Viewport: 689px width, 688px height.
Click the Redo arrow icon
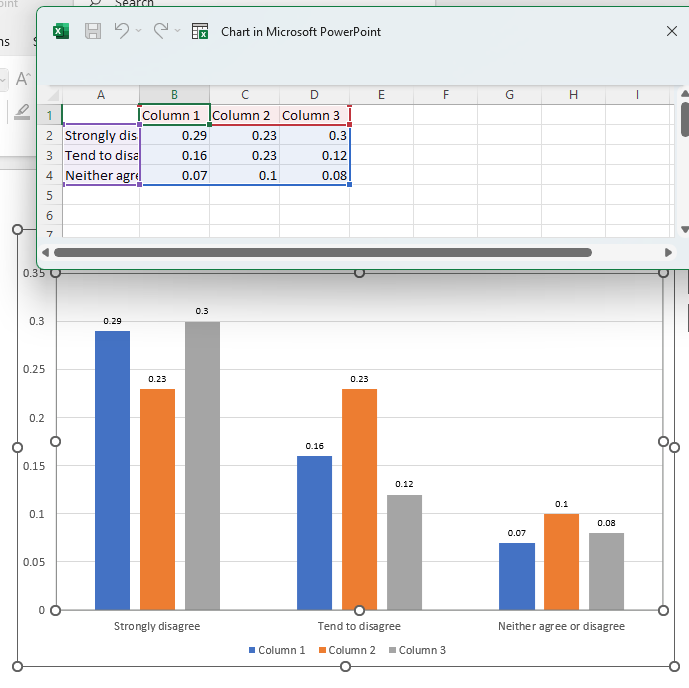coord(160,31)
